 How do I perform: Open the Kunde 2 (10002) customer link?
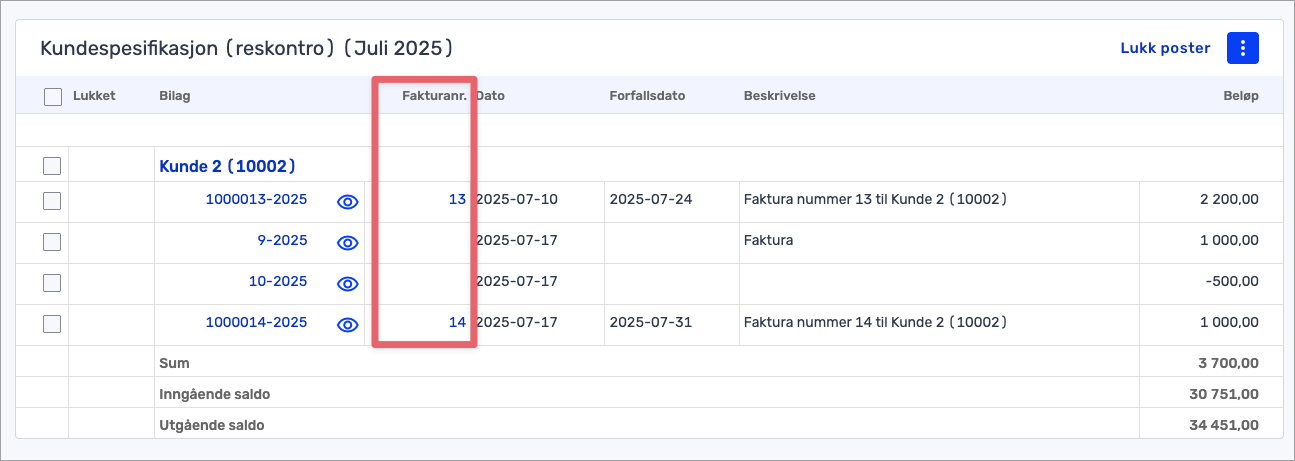coord(227,166)
